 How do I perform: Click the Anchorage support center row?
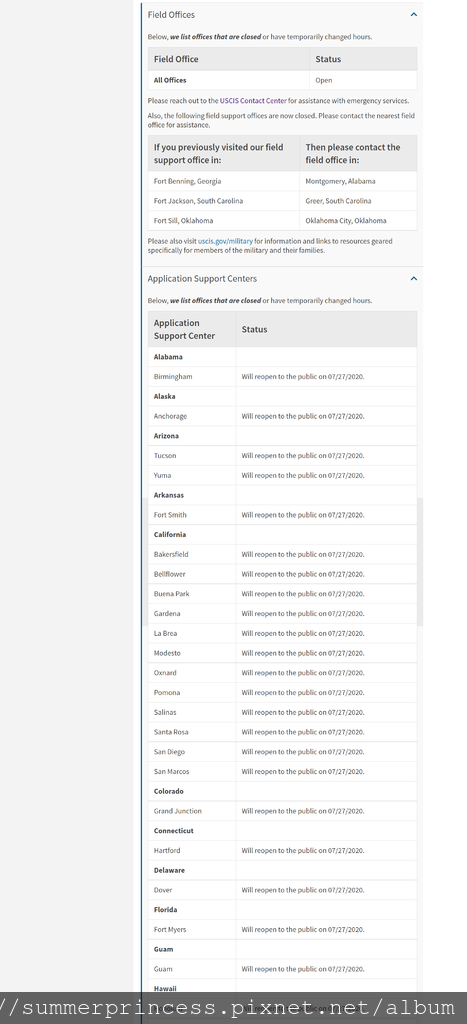282,416
